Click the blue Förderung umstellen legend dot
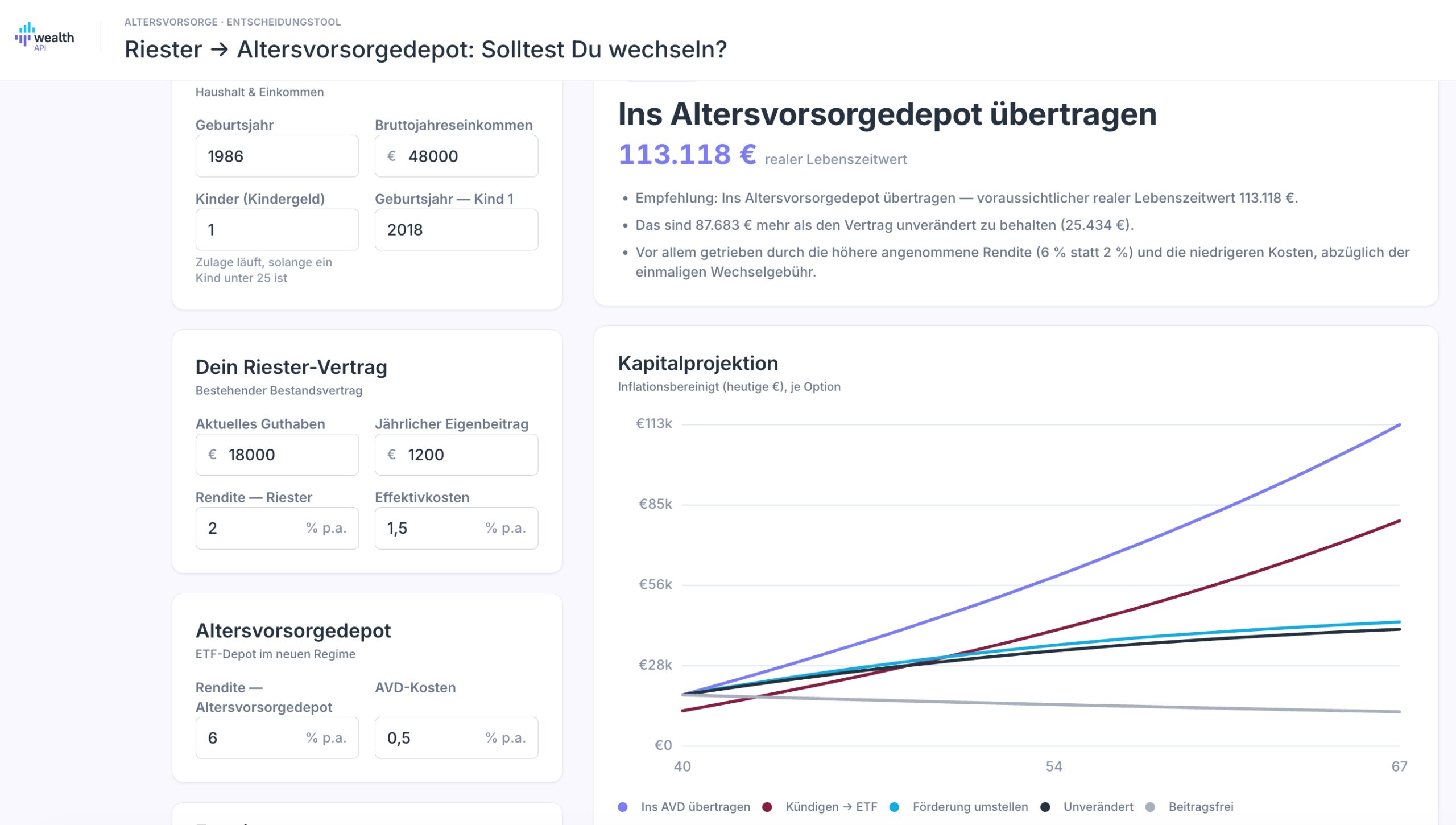 click(894, 807)
